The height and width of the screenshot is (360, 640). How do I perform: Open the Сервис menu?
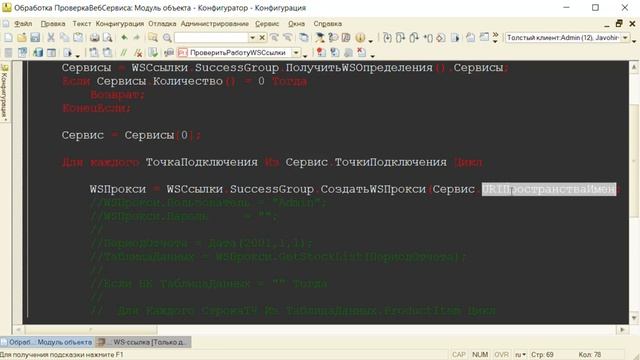pyautogui.click(x=267, y=24)
